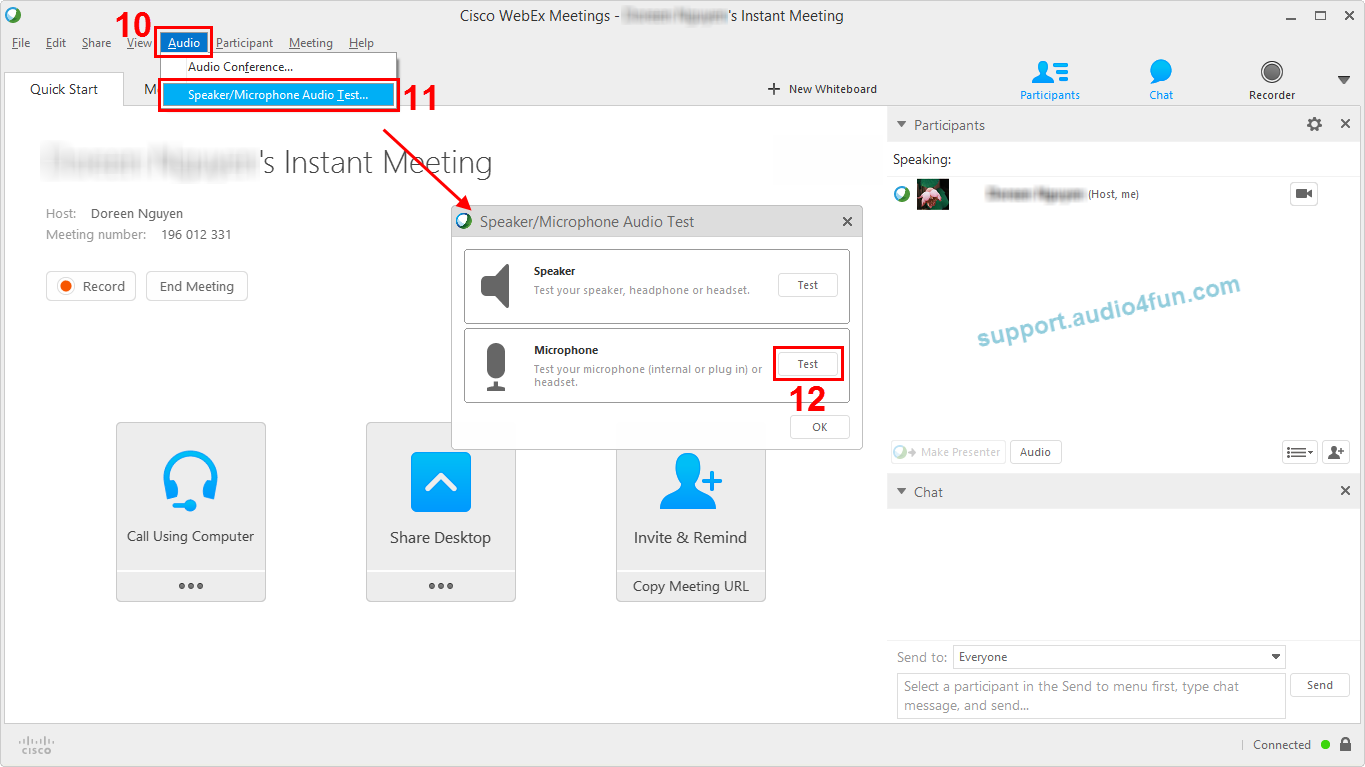Click the Call Using Computer headset icon
1365x767 pixels.
[191, 481]
